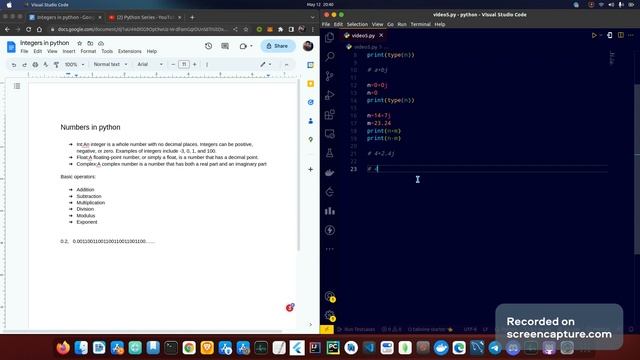
Task: Decrease font size with minus button
Action: pyautogui.click(x=173, y=64)
